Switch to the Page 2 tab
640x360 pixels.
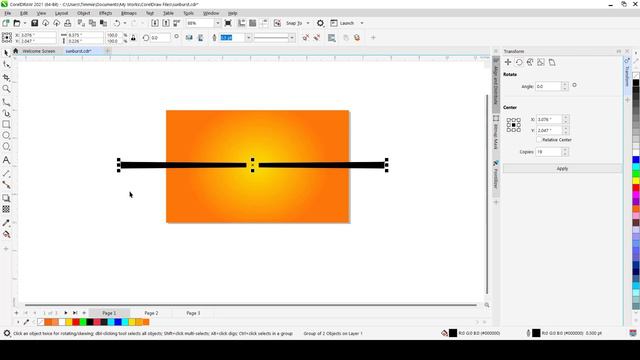pyautogui.click(x=151, y=313)
